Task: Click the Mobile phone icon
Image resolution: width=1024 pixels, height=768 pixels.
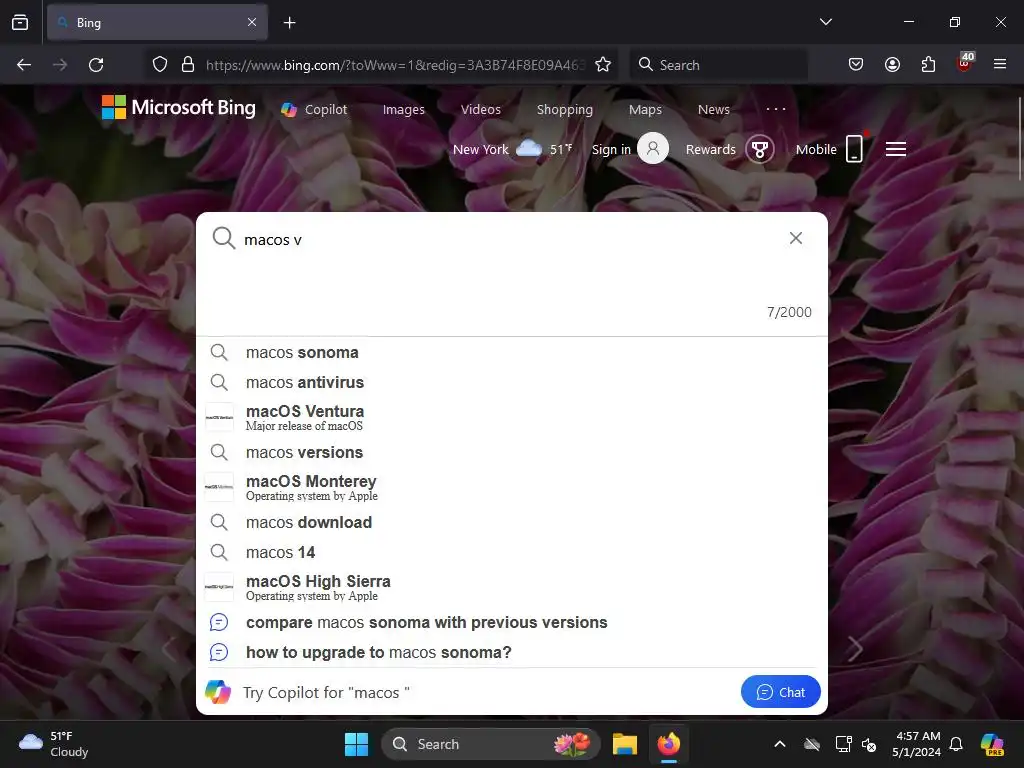Action: click(854, 148)
